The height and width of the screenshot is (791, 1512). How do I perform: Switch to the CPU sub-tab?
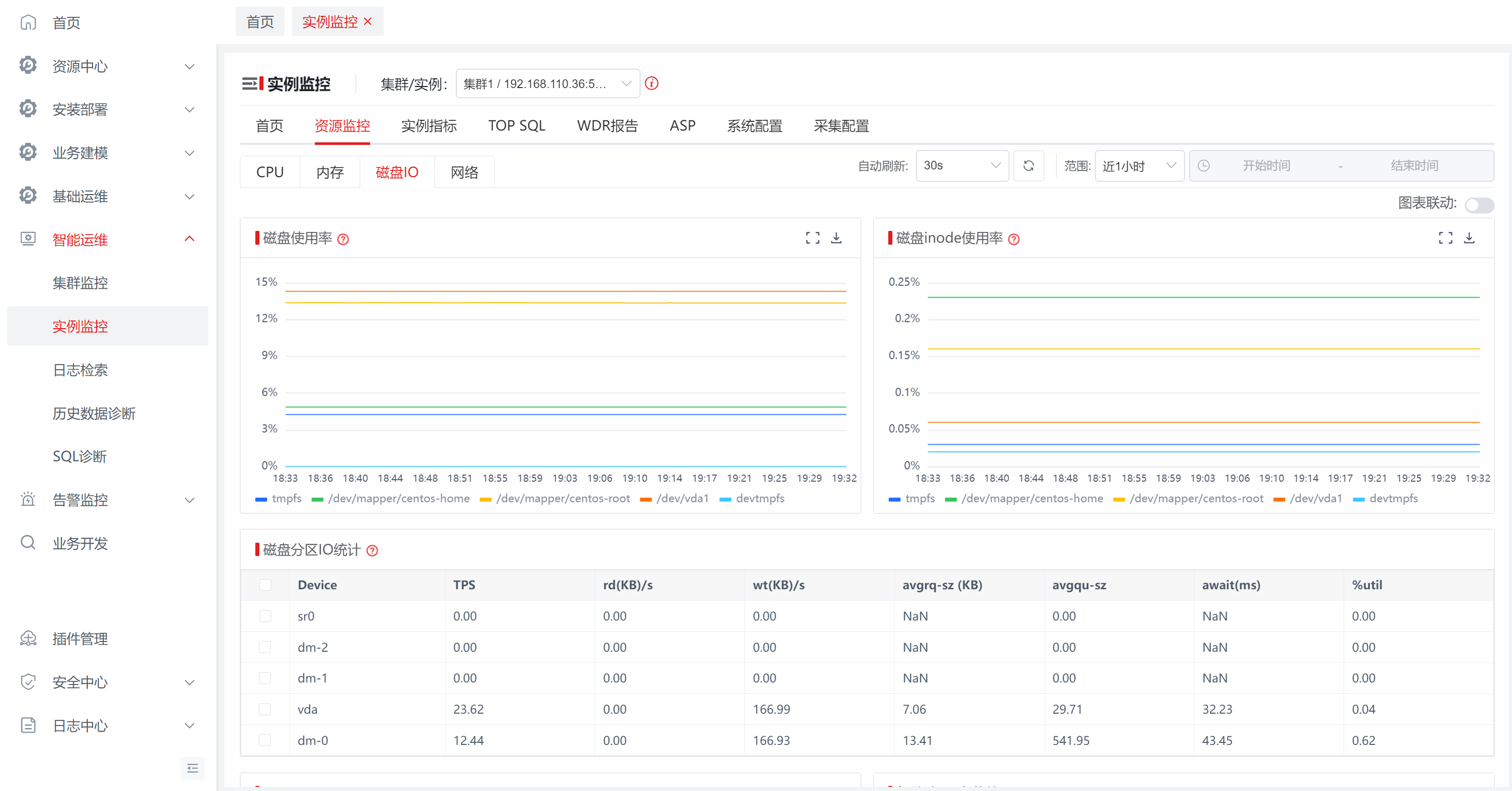tap(270, 172)
